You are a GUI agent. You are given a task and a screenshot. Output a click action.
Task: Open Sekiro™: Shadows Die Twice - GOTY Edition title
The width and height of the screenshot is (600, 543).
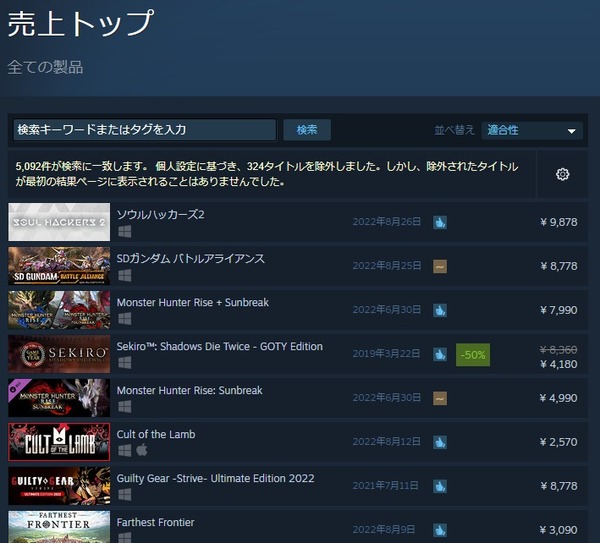(x=220, y=347)
